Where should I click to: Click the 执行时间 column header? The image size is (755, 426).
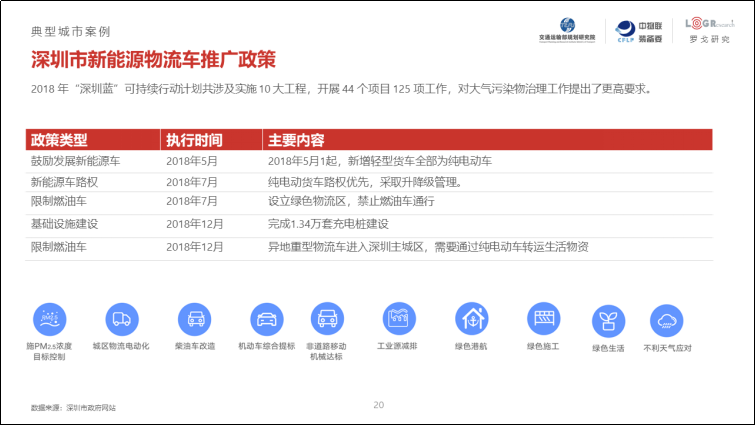pos(194,139)
